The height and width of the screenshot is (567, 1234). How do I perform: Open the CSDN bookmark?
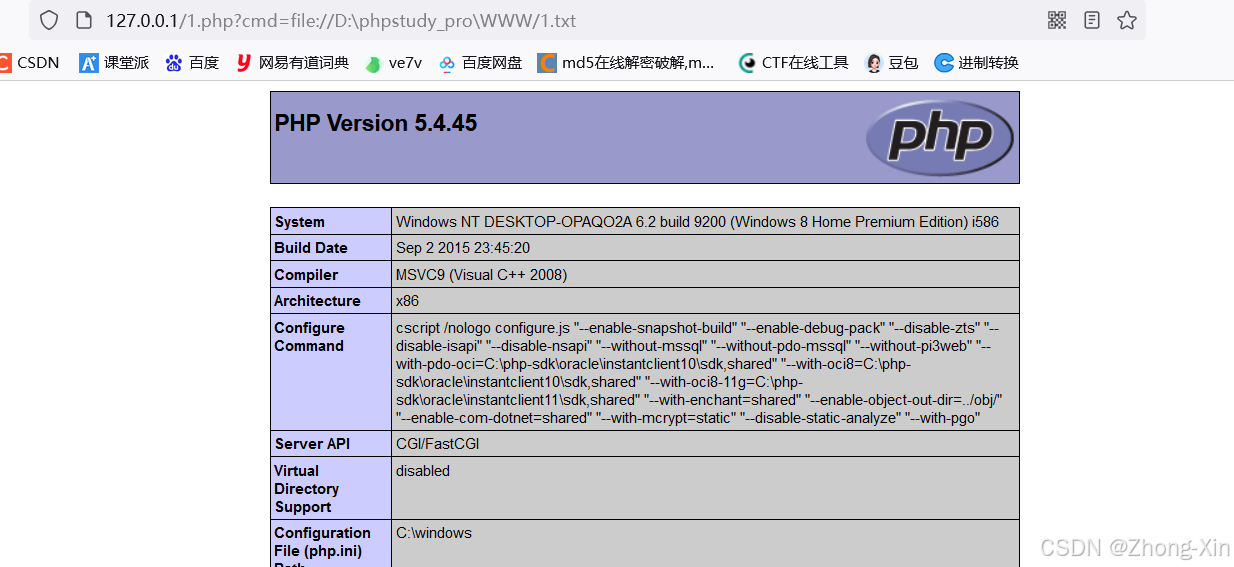(29, 63)
